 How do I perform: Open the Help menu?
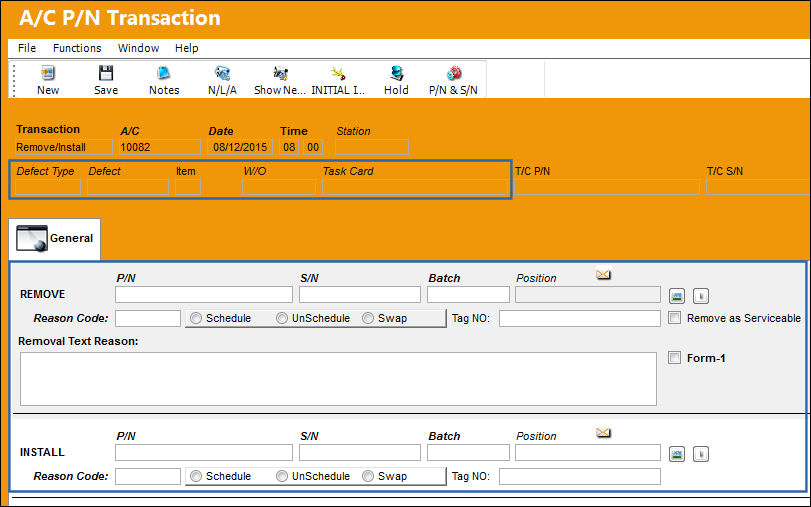tap(186, 48)
